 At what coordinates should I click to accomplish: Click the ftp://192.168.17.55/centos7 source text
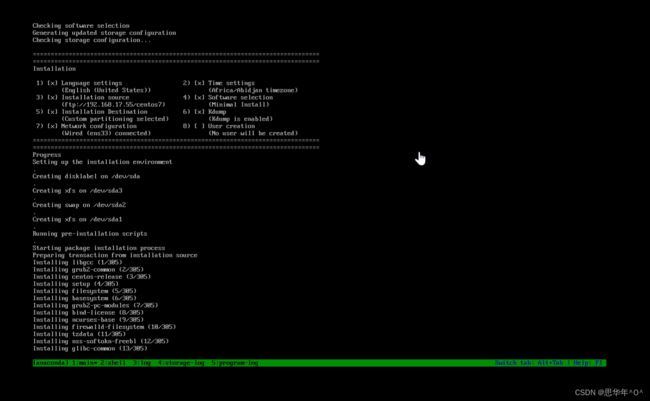(113, 105)
